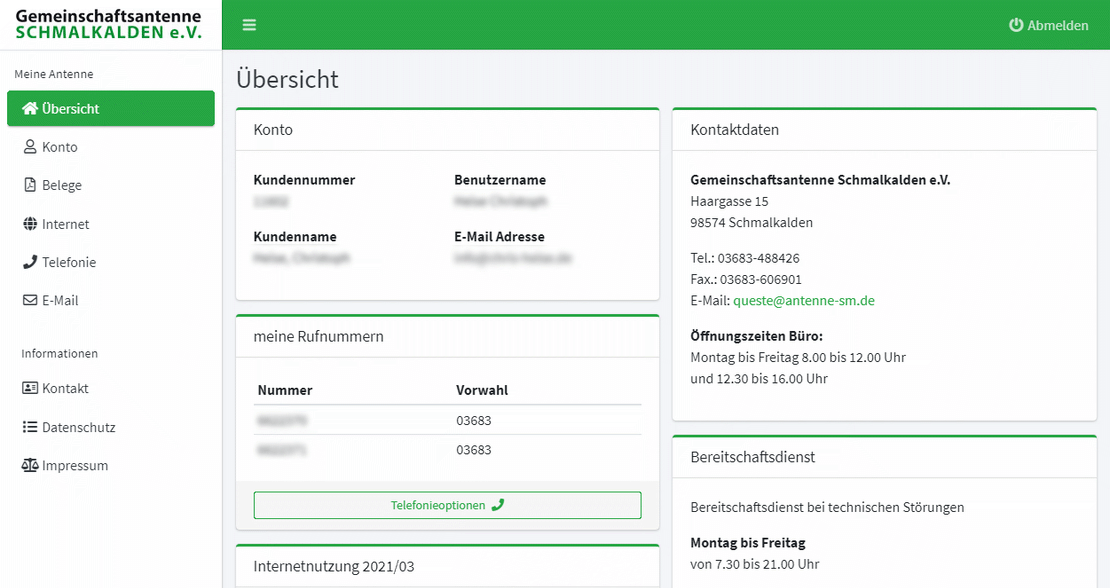The image size is (1110, 588).
Task: Open the Datenschutz page
Action: (110, 427)
